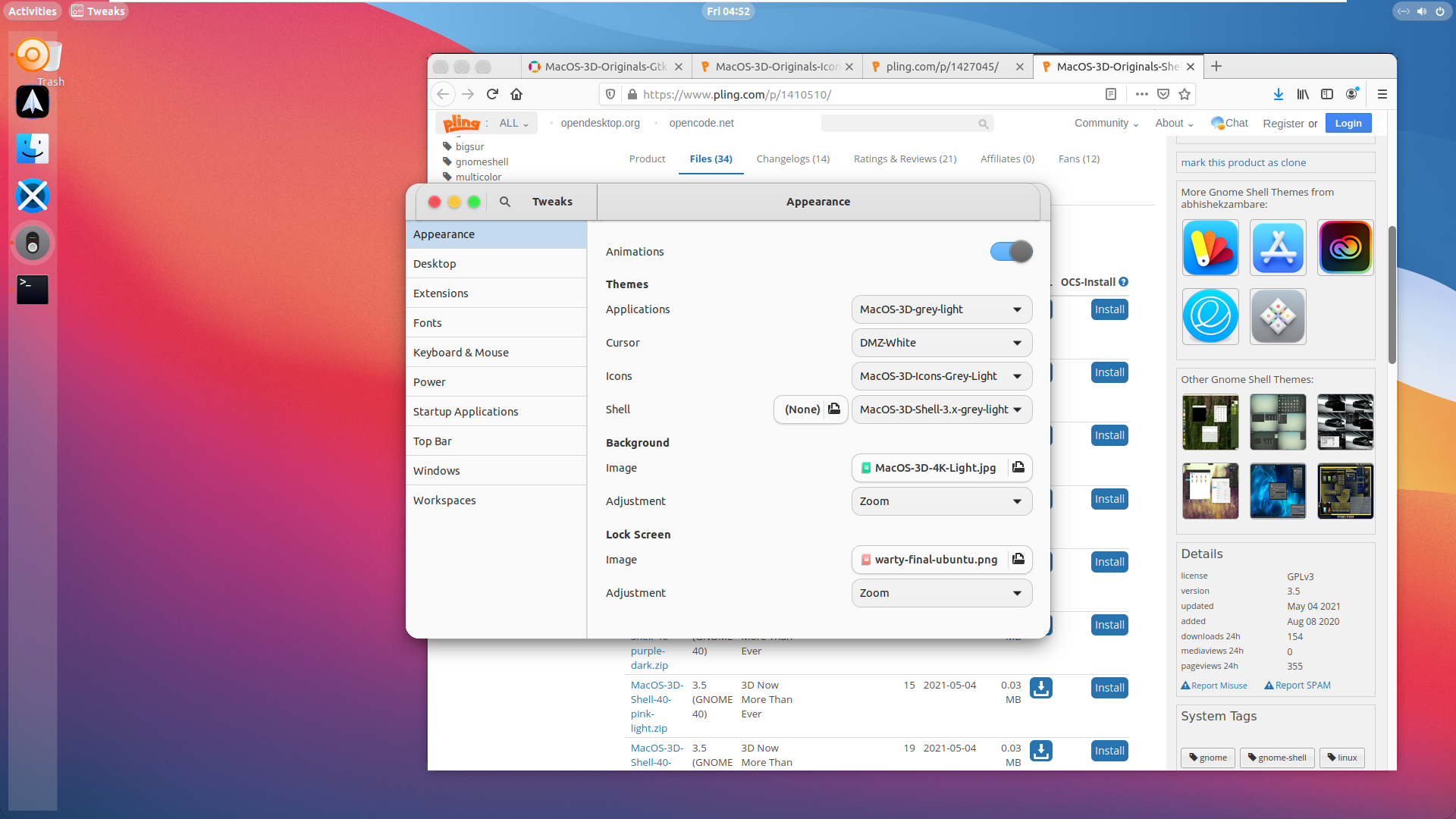Image resolution: width=1456 pixels, height=819 pixels.
Task: Open the Background Adjustment Zoom dropdown
Action: pos(941,501)
